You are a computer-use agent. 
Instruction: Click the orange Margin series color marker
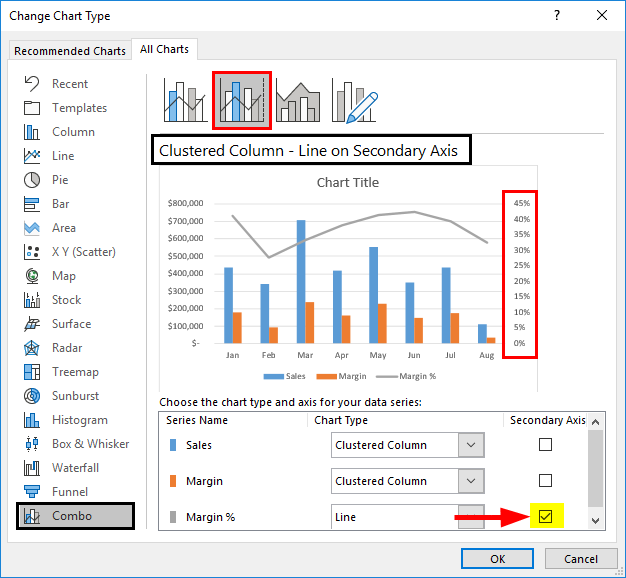pyautogui.click(x=173, y=481)
